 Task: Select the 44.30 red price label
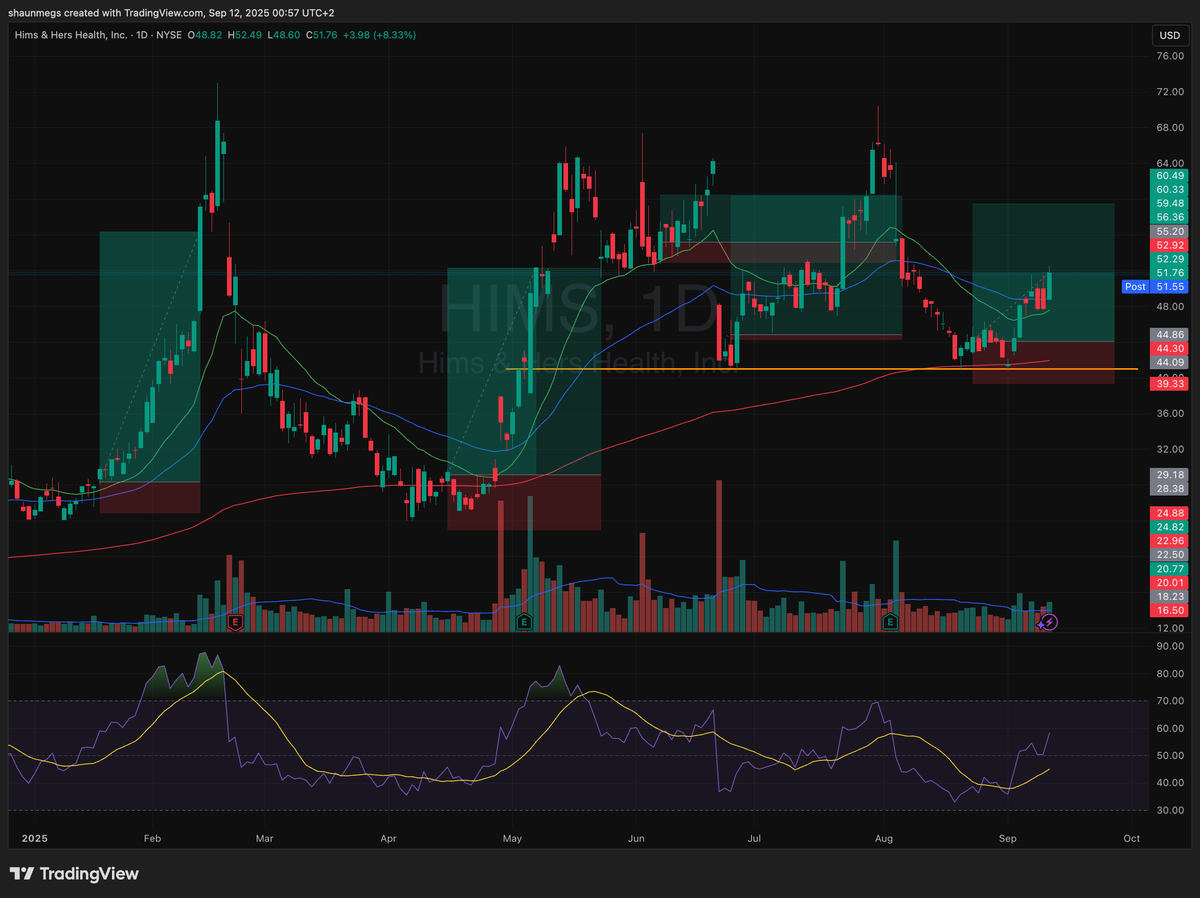coord(1170,348)
